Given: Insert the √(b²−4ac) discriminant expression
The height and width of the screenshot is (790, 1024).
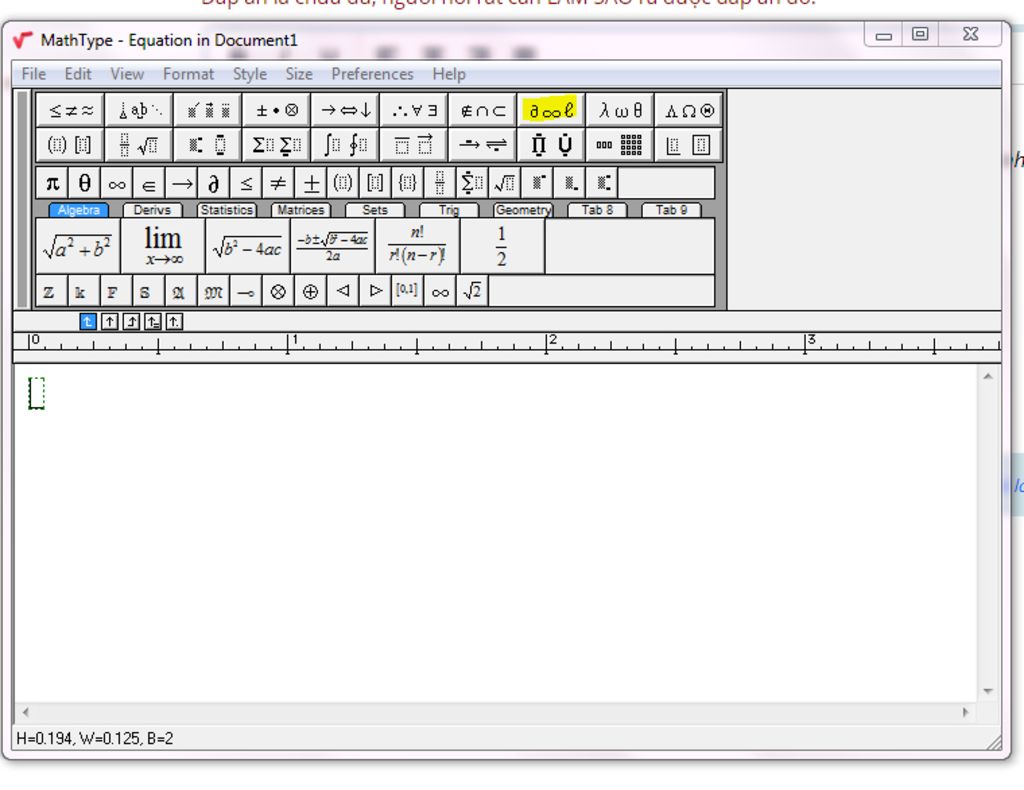Looking at the screenshot, I should (248, 246).
